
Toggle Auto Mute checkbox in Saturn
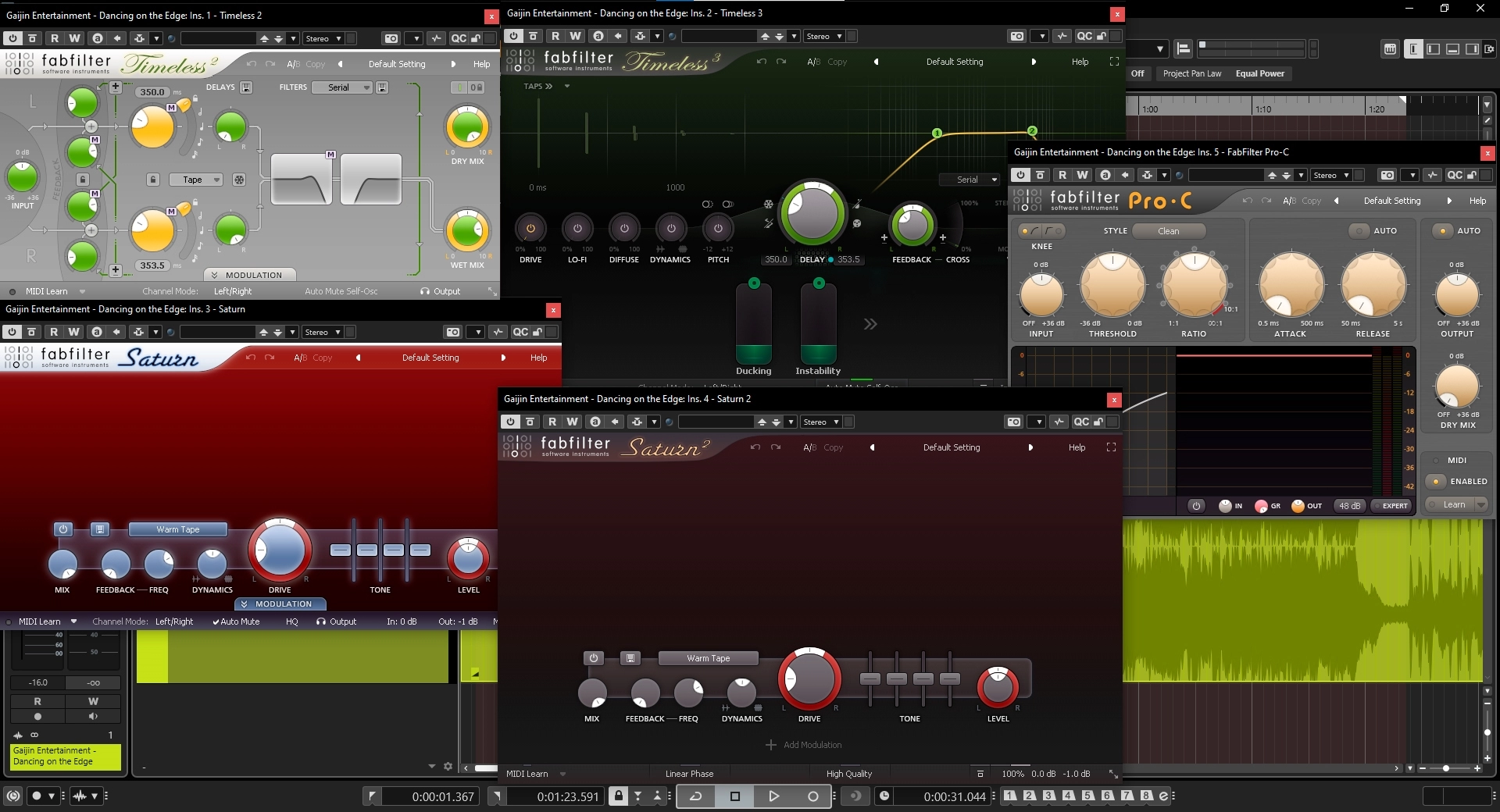236,621
